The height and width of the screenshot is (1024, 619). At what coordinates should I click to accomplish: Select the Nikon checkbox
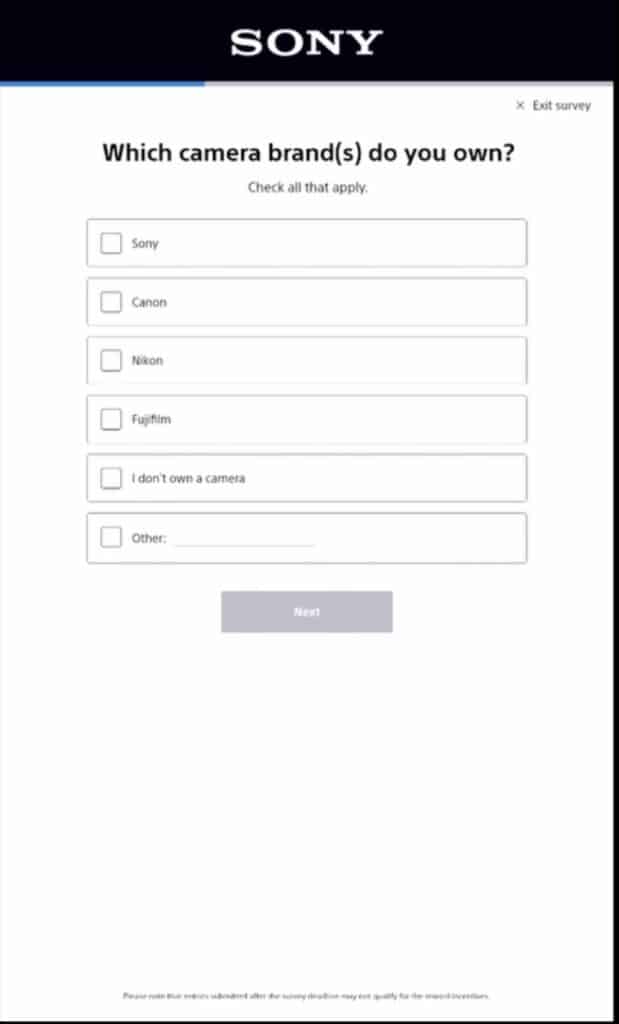pyautogui.click(x=111, y=360)
